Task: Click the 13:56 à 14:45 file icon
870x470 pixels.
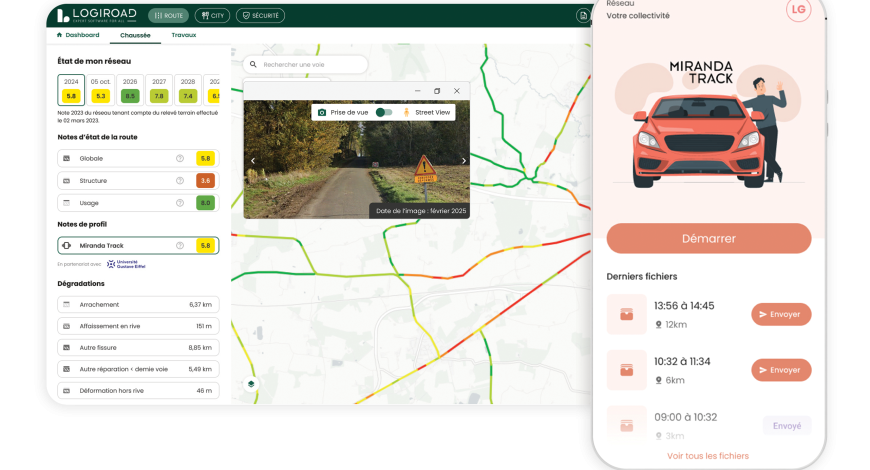Action: point(626,315)
